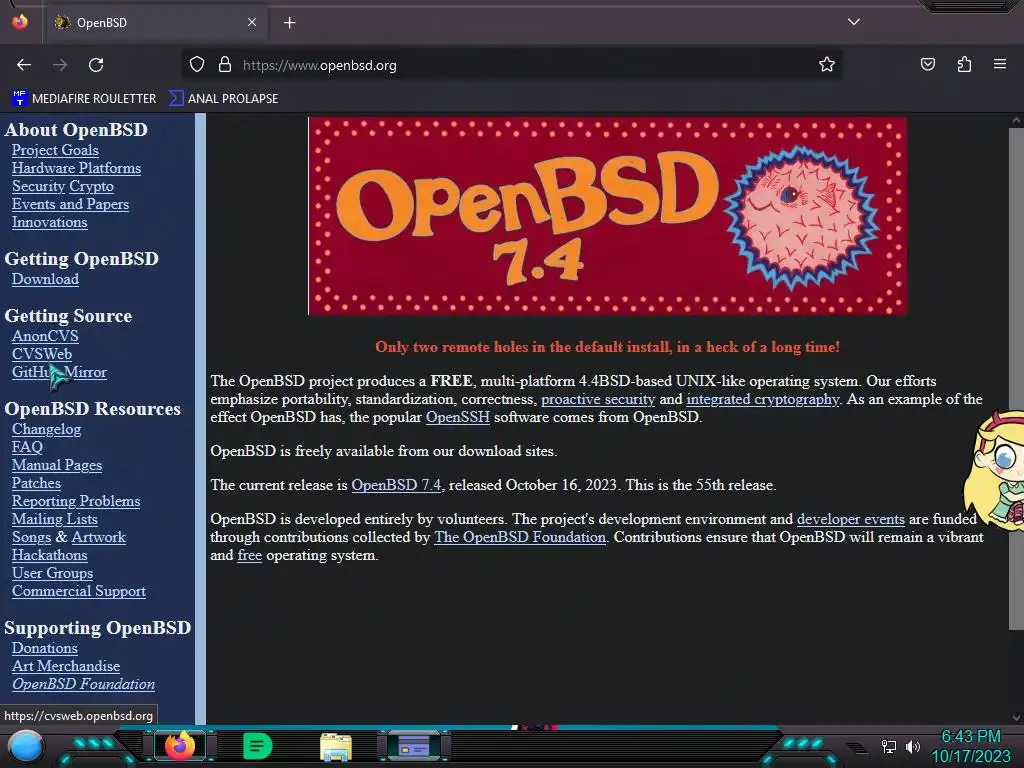Close the OpenBSD tab
The height and width of the screenshot is (768, 1024).
251,22
